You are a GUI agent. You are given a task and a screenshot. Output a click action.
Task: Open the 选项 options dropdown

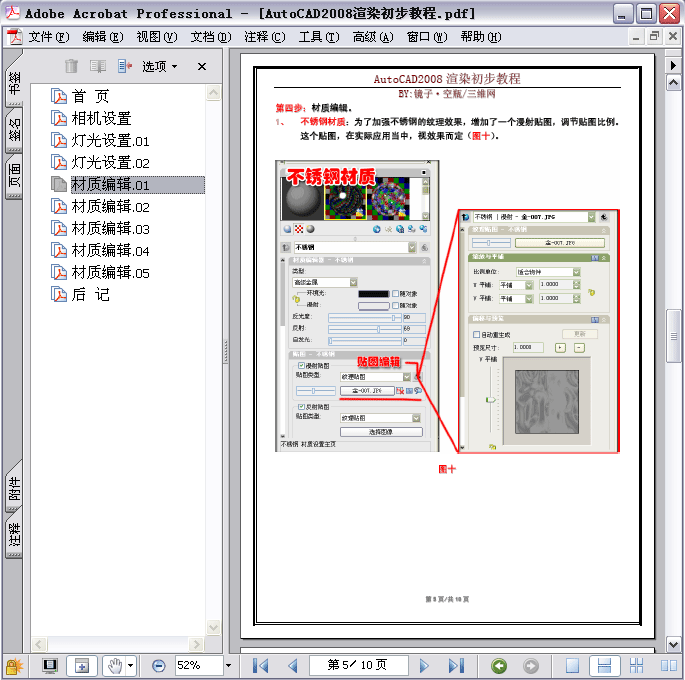[160, 66]
